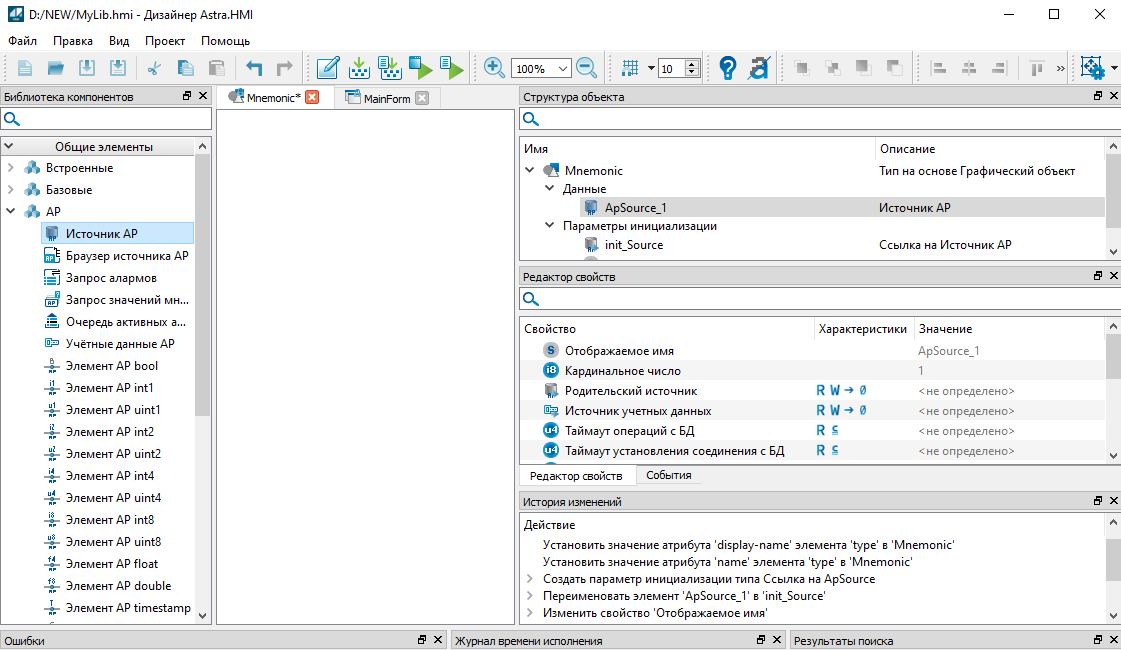Click the zoom out magnifier icon
The image size is (1121, 650).
tap(587, 68)
